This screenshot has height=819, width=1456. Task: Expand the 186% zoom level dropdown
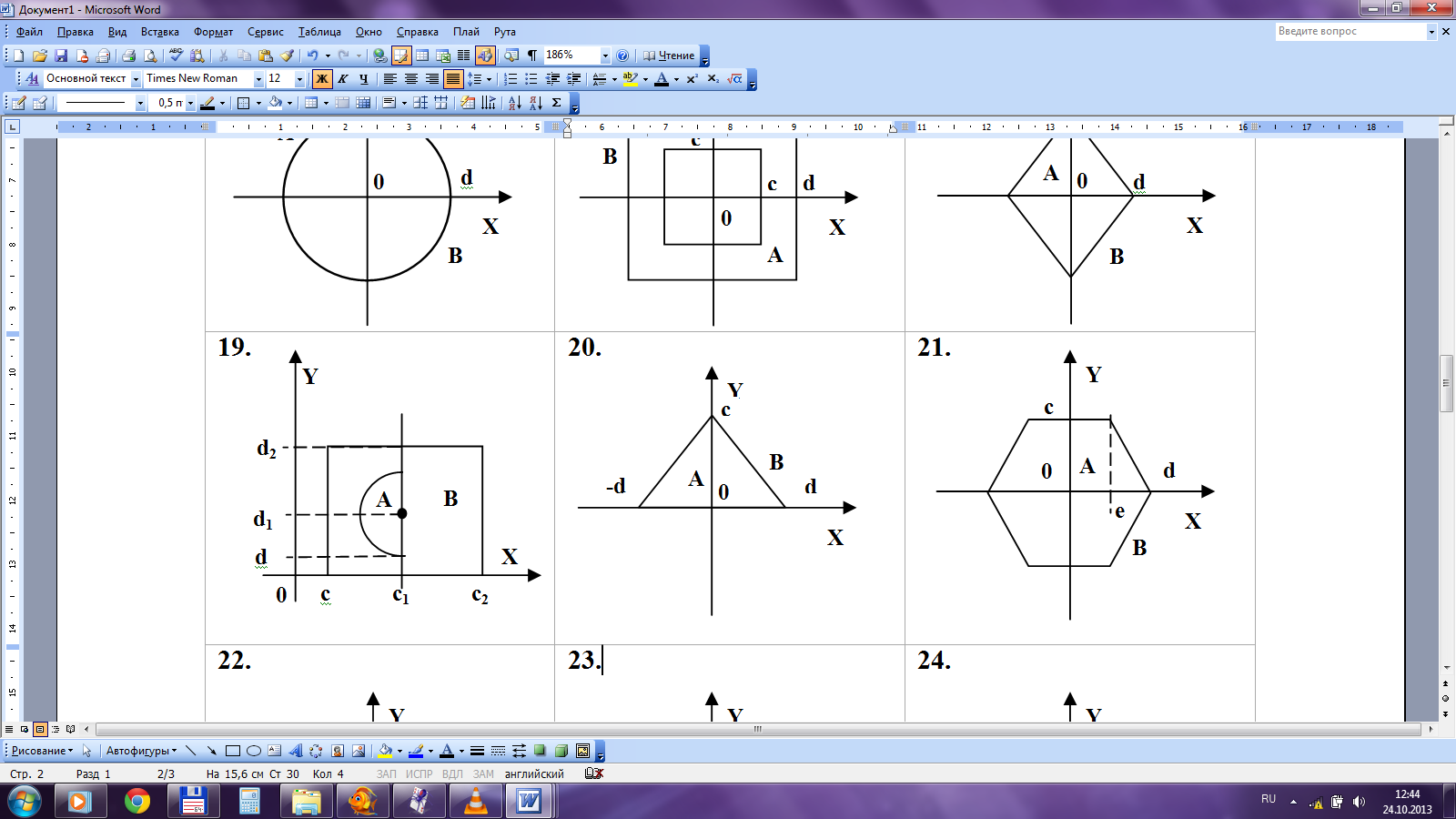[x=604, y=56]
